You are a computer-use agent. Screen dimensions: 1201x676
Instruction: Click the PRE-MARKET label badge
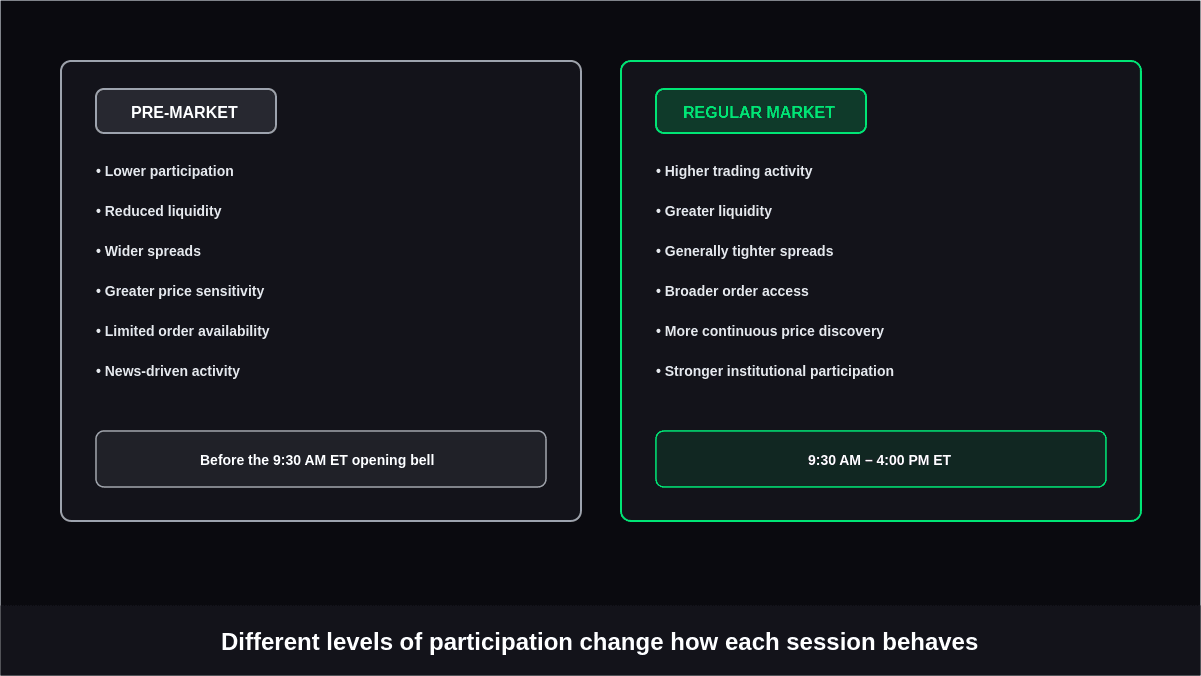pos(186,111)
